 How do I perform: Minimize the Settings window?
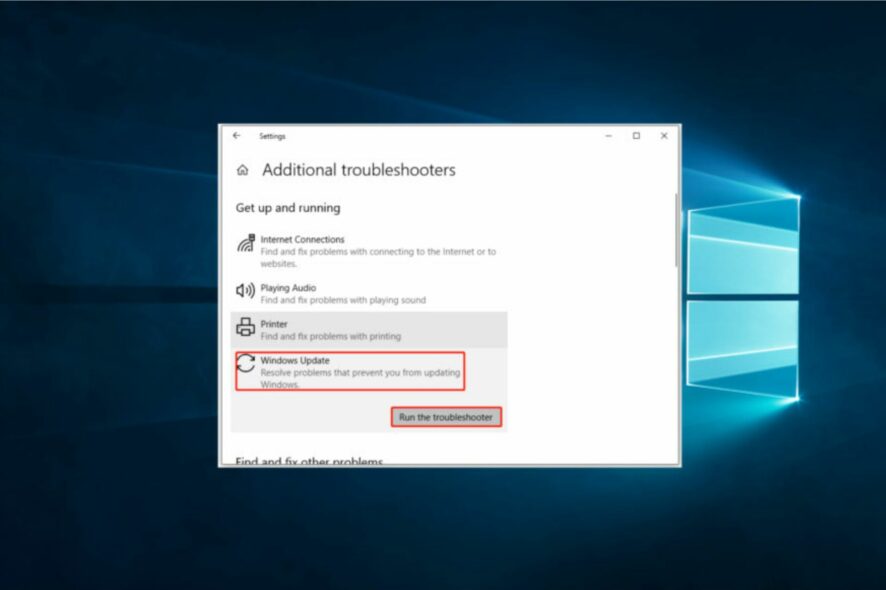pyautogui.click(x=609, y=136)
